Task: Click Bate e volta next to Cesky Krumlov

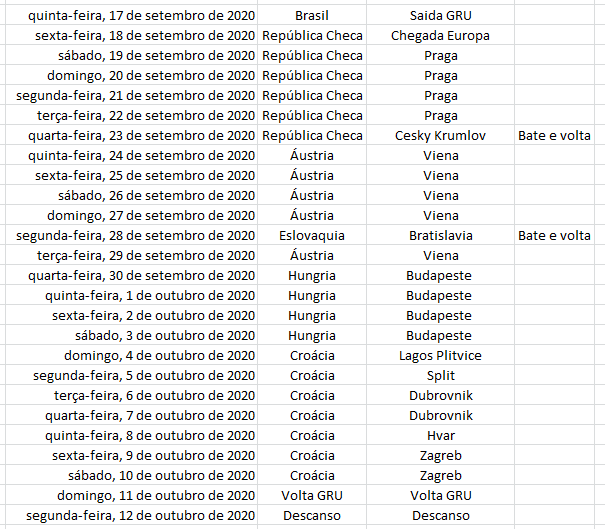Action: (554, 136)
